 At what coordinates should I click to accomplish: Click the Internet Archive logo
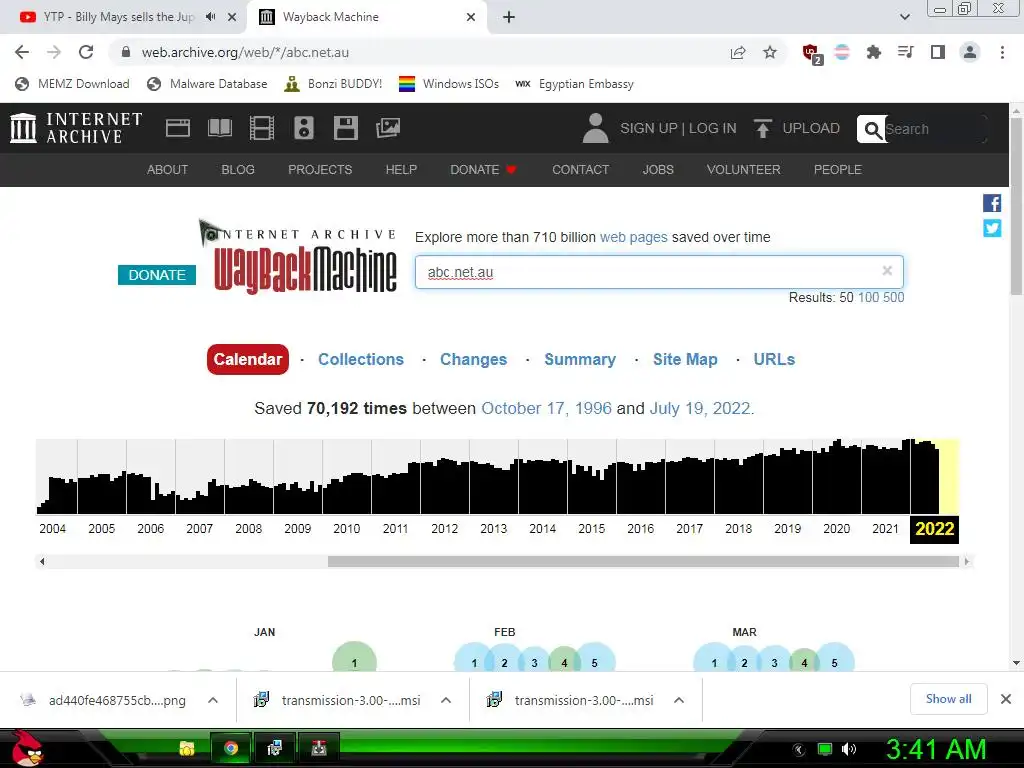76,128
